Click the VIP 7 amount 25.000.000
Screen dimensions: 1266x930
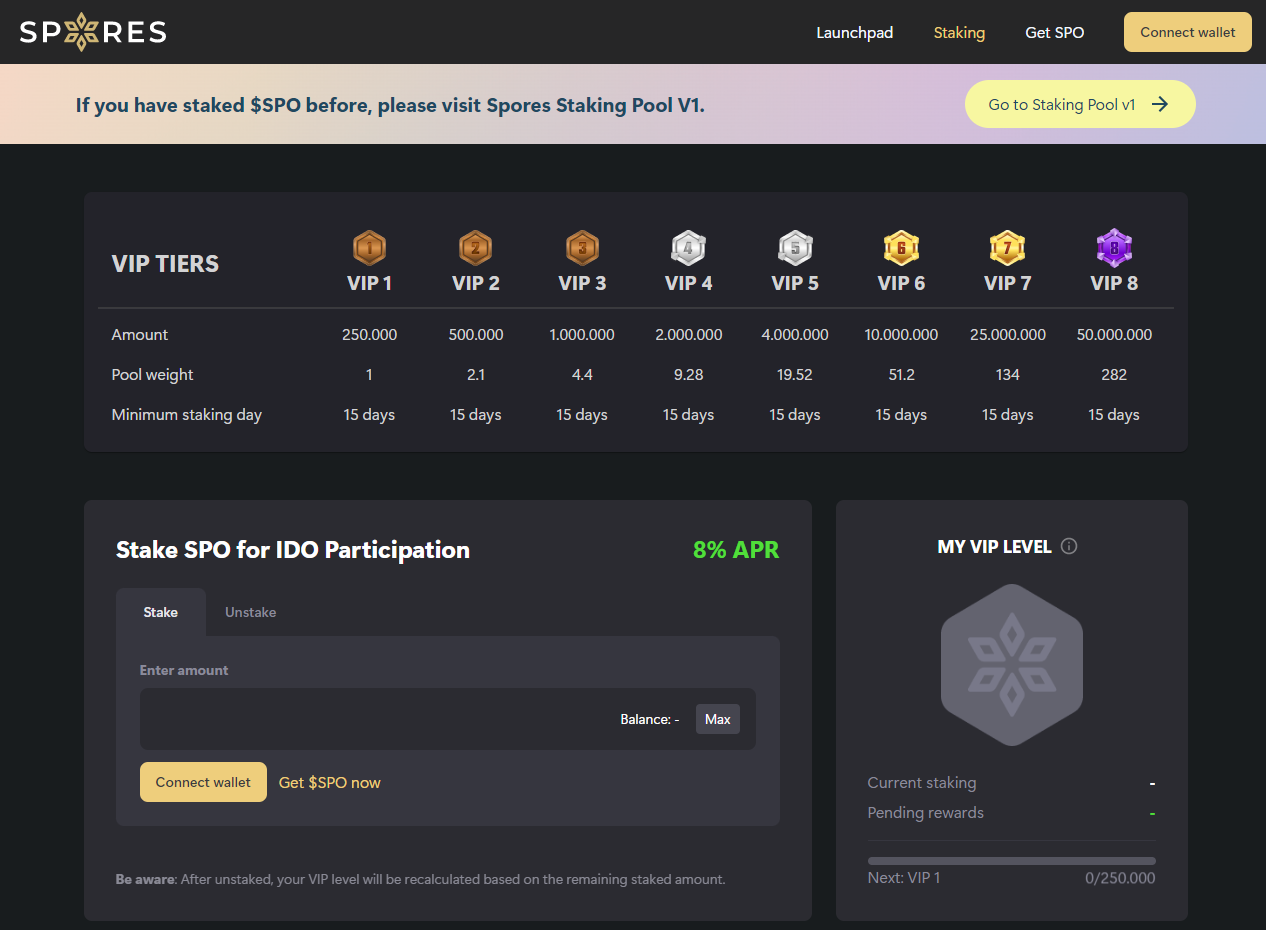click(1007, 335)
